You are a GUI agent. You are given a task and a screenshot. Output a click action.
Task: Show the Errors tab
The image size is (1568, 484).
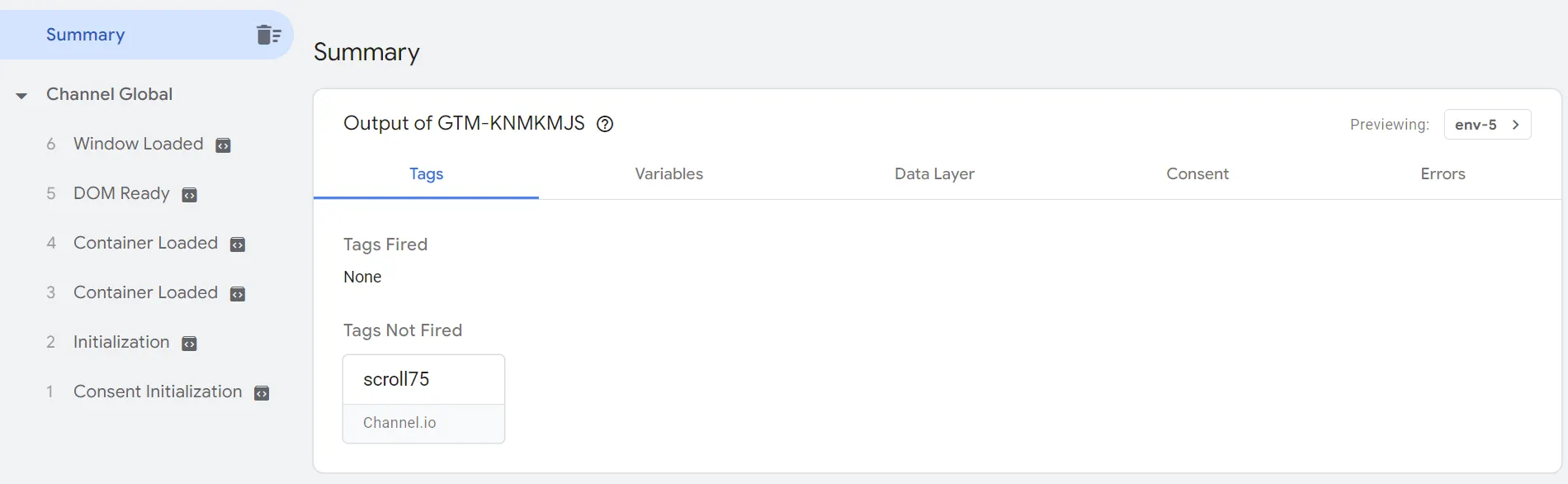click(x=1442, y=174)
